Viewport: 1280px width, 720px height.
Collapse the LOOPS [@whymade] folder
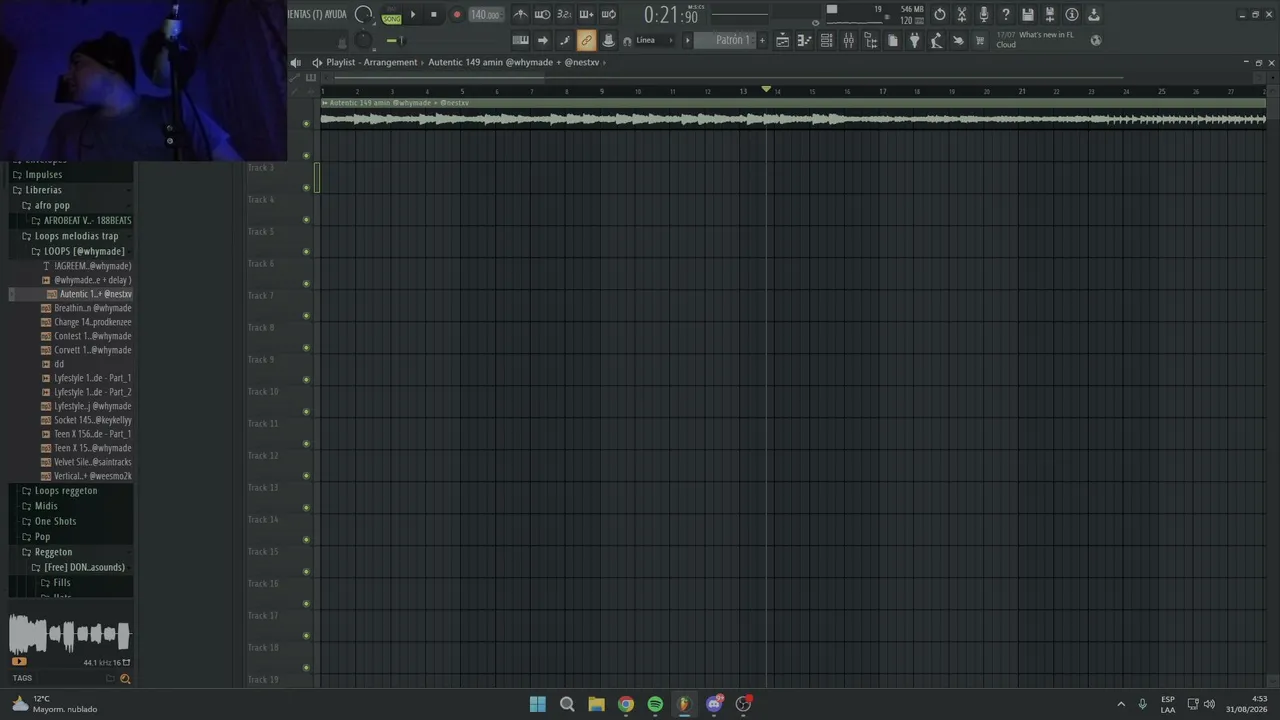tap(84, 251)
